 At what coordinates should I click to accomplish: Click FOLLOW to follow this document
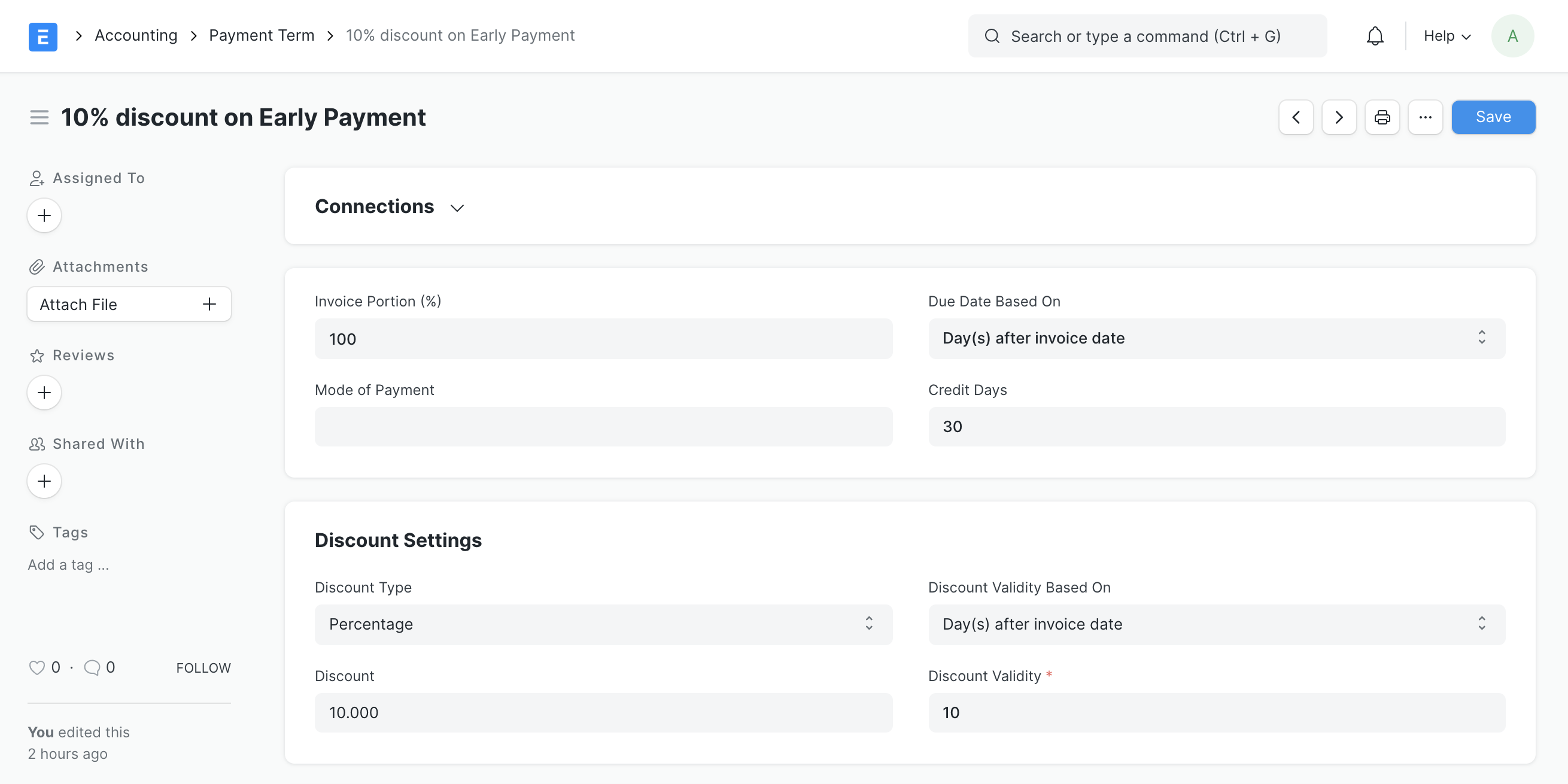pos(203,667)
